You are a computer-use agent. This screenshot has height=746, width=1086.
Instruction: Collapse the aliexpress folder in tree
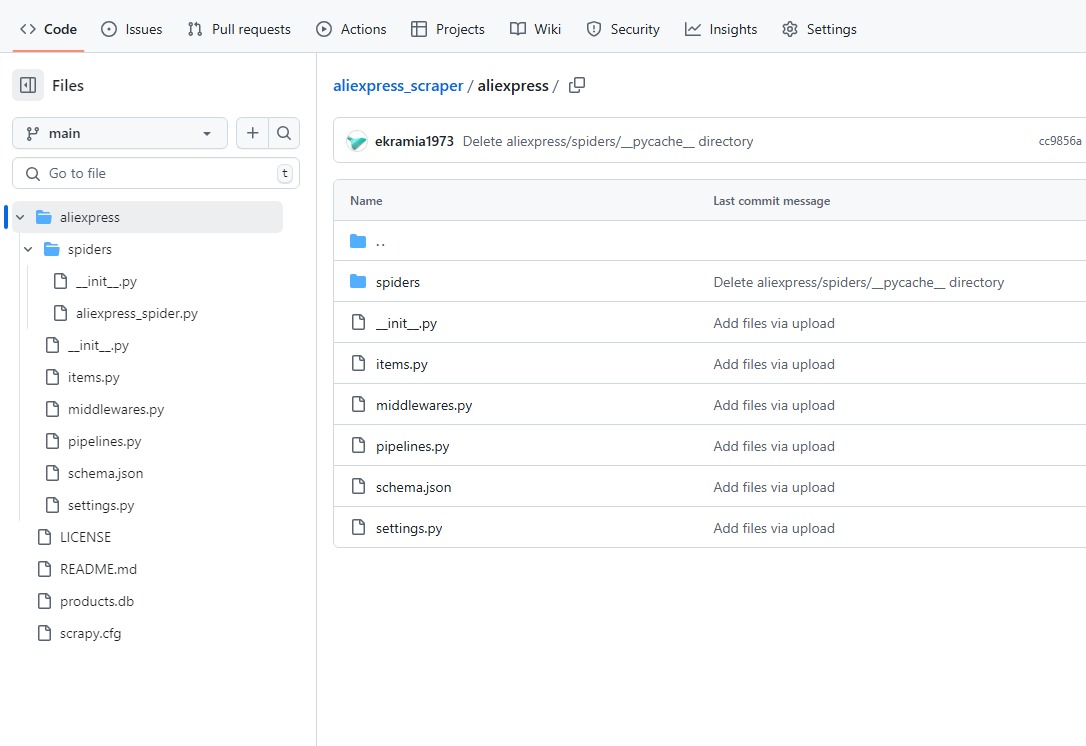20,217
